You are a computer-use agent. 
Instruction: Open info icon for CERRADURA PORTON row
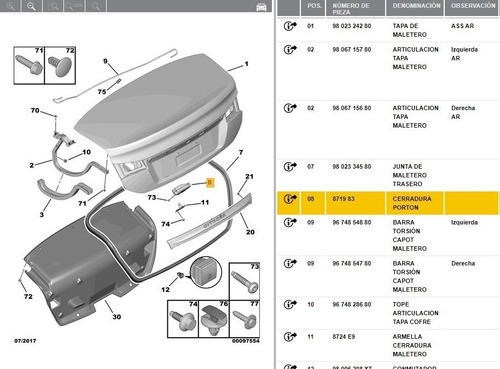coord(290,199)
